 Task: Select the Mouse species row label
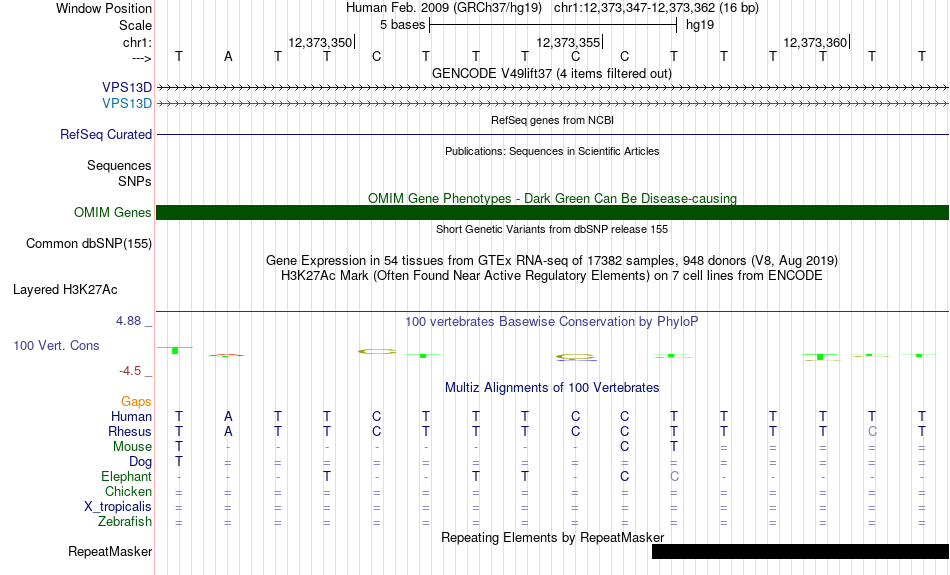[133, 447]
